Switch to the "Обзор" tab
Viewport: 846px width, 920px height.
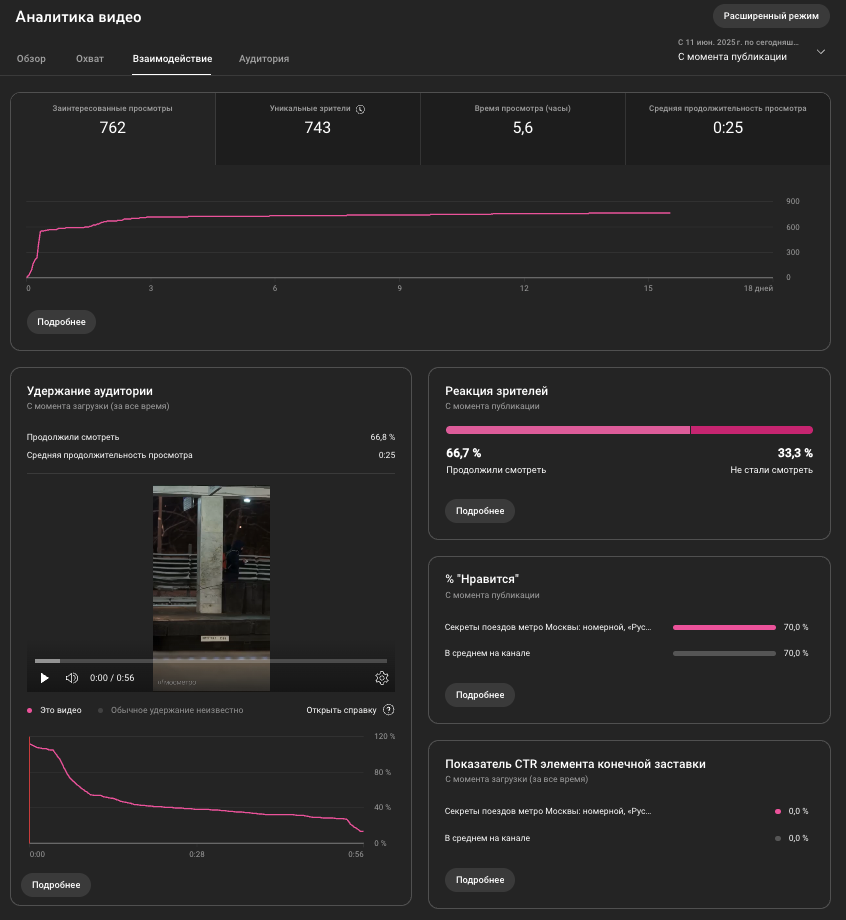click(x=31, y=59)
